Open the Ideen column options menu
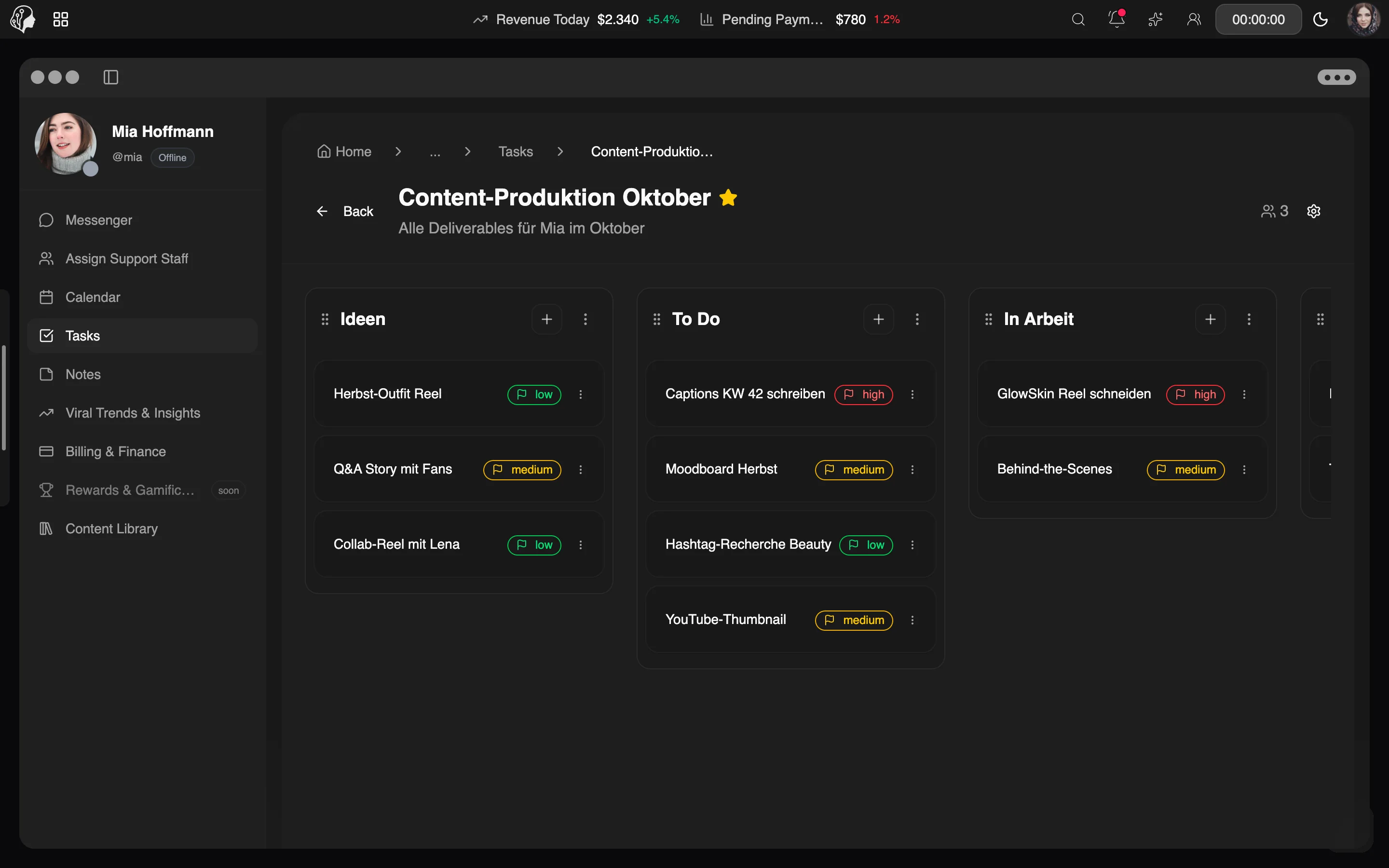This screenshot has height=868, width=1389. pos(586,319)
